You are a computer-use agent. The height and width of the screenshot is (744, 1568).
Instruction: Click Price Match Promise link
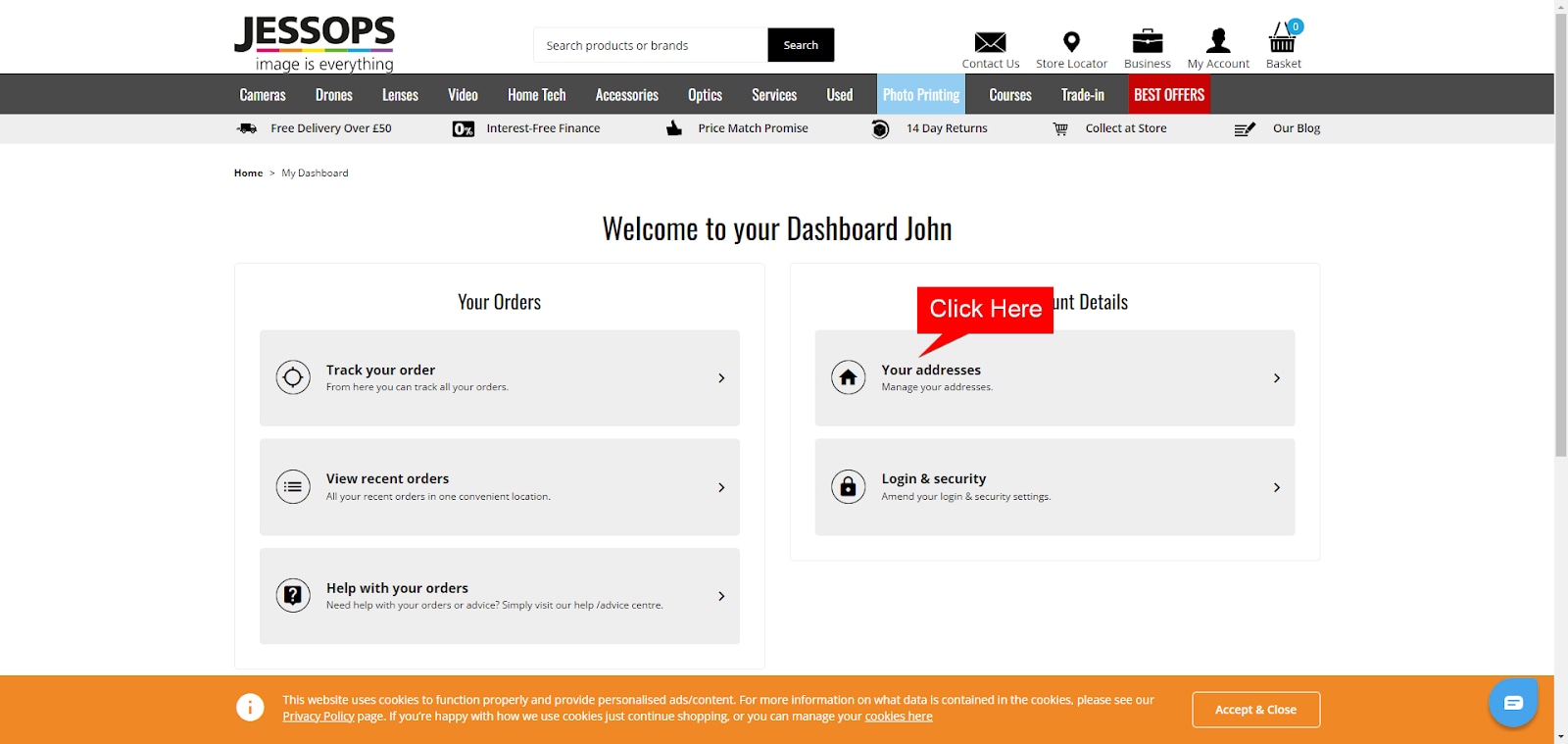pyautogui.click(x=753, y=128)
